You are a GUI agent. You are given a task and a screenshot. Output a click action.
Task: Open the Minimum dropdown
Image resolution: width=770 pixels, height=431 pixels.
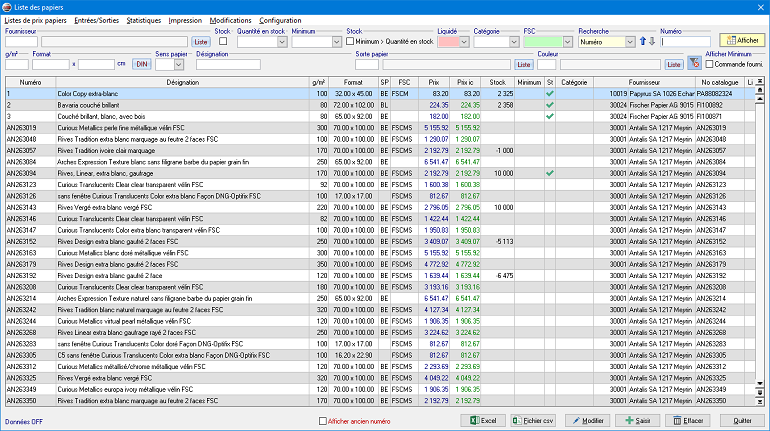tap(336, 42)
